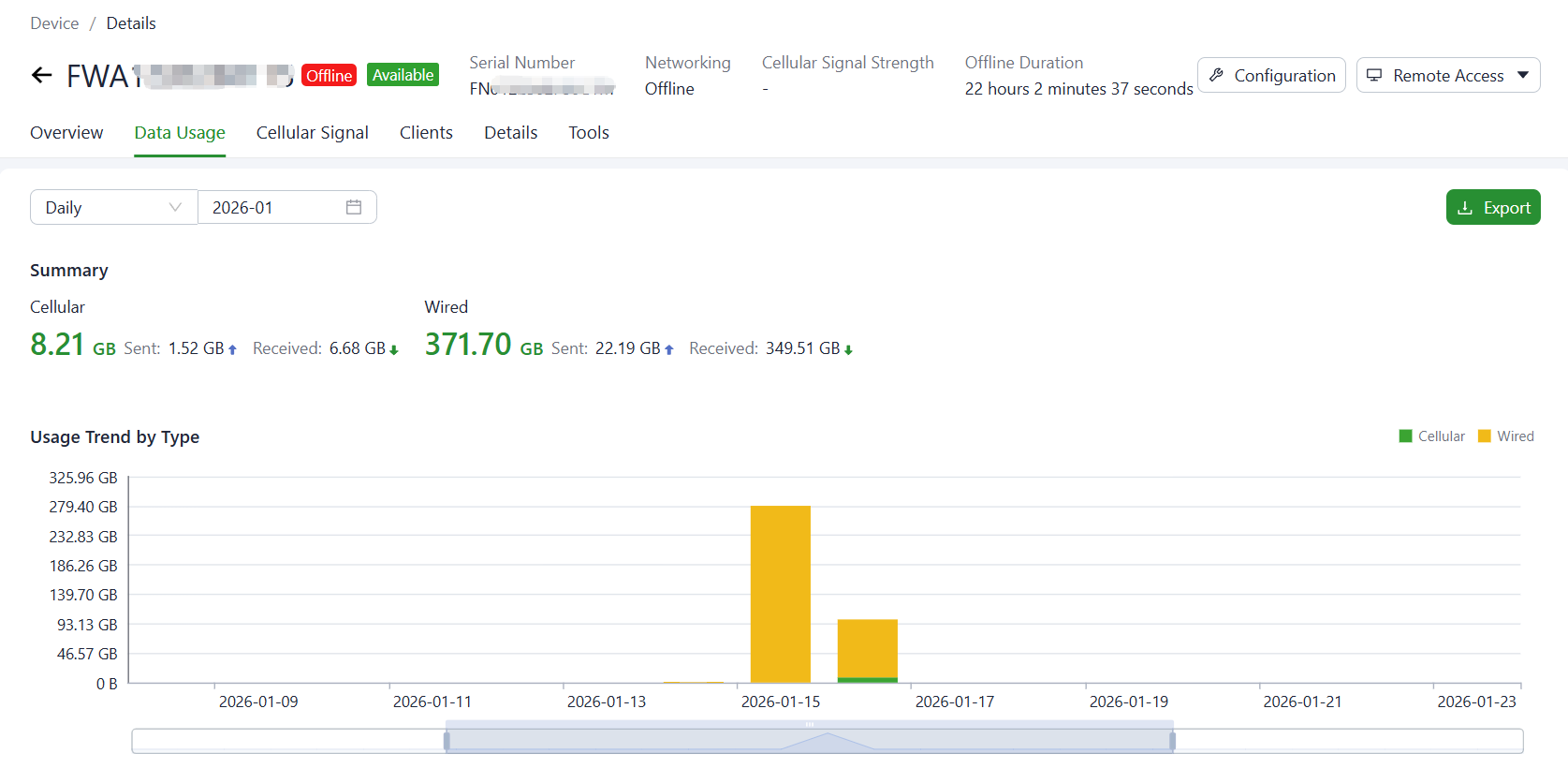1568x783 pixels.
Task: Click the Wired received down-arrow icon
Action: point(848,349)
